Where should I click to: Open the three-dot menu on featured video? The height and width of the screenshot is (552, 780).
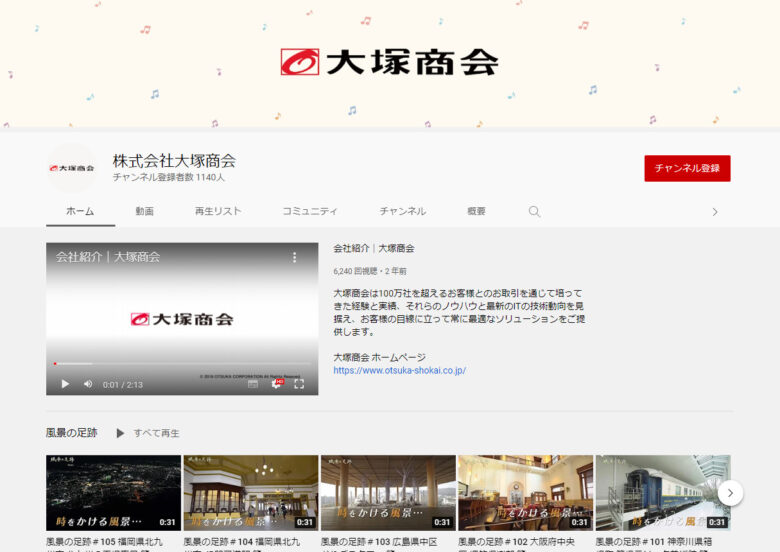294,257
